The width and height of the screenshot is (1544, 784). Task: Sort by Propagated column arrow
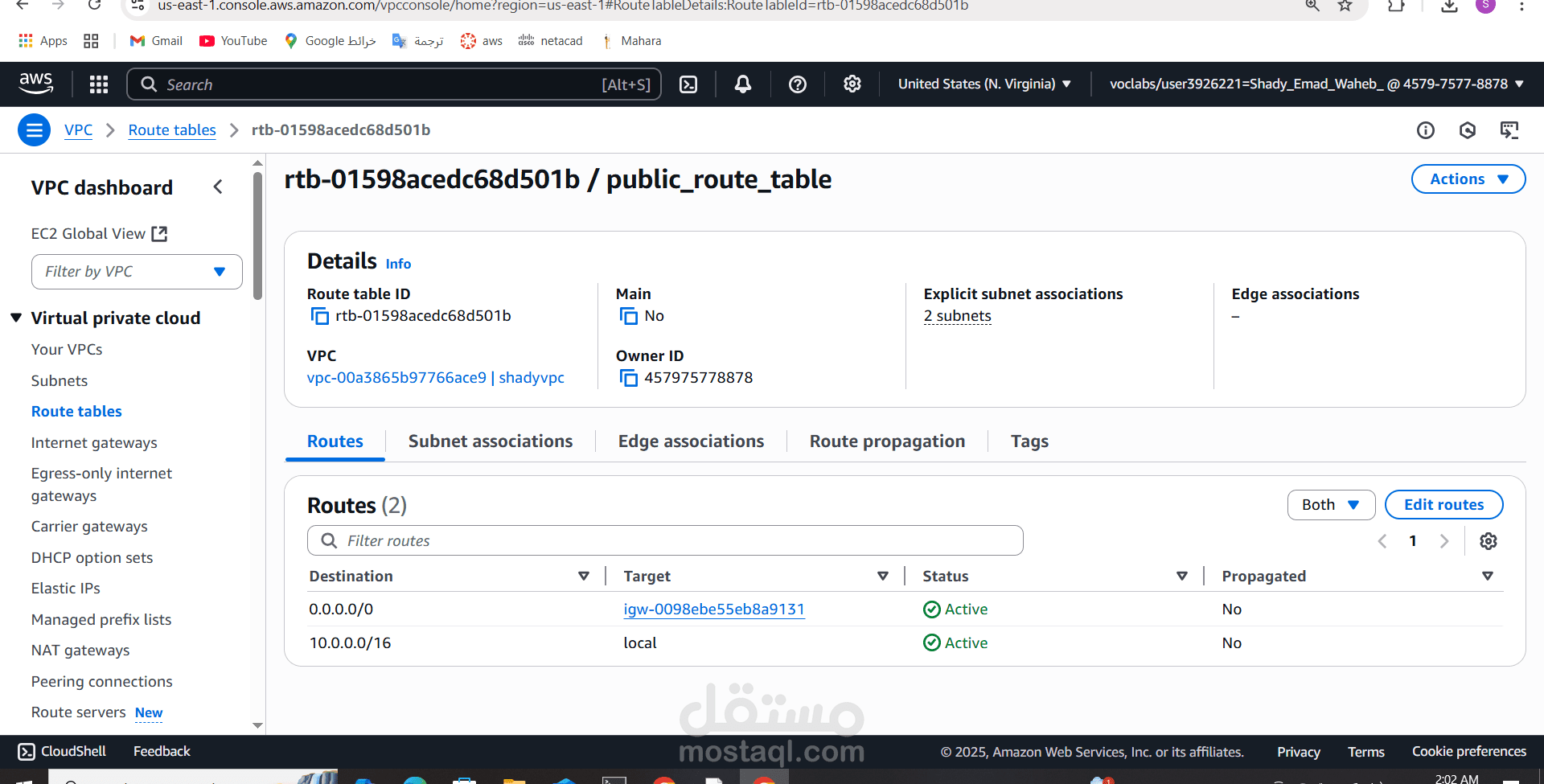coord(1488,577)
